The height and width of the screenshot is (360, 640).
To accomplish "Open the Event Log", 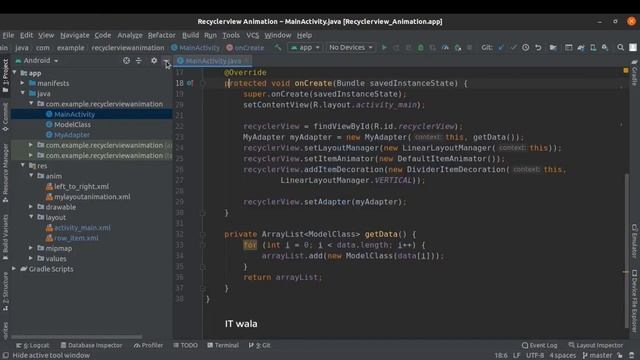I will 540,345.
